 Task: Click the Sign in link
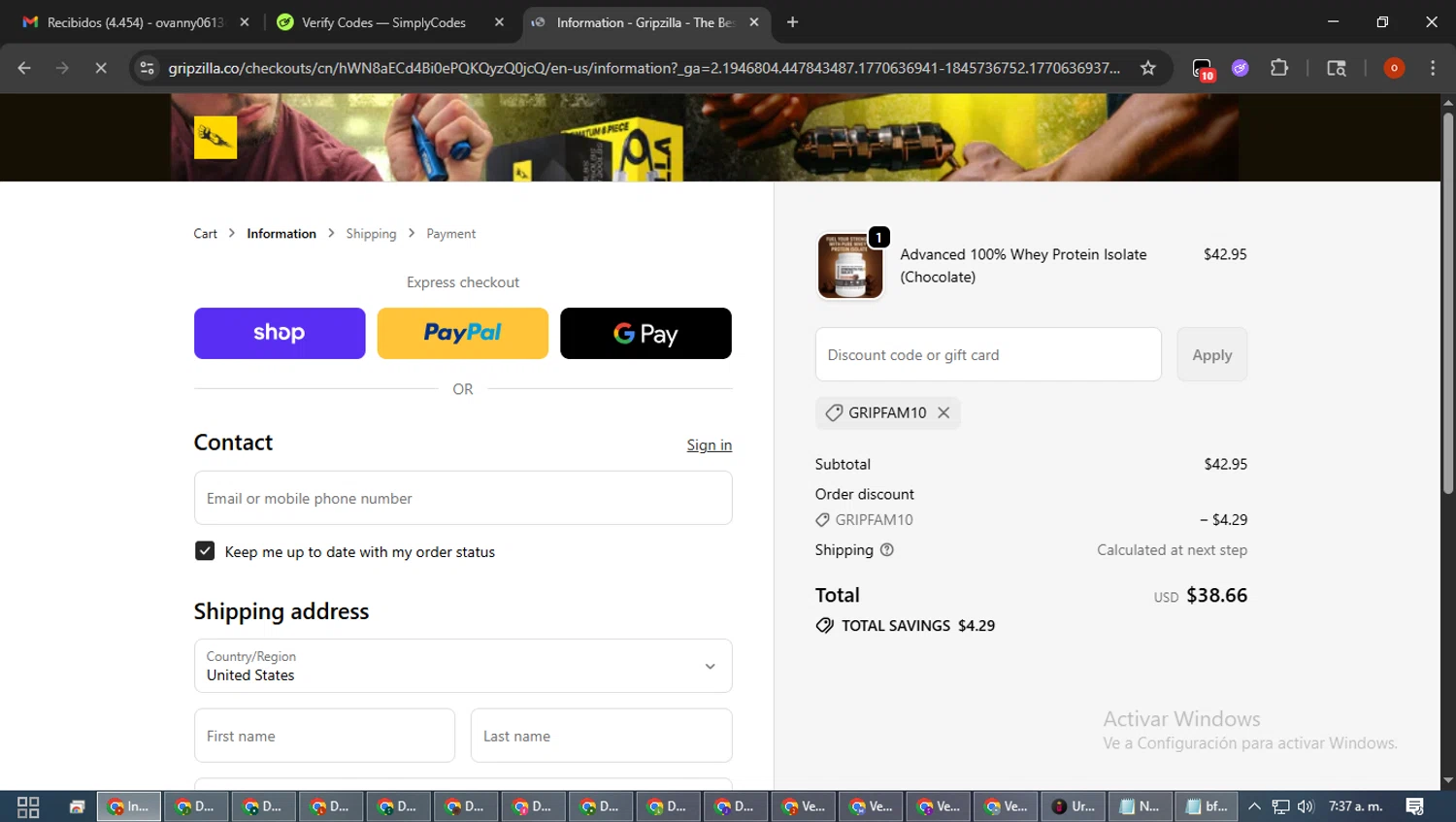(710, 444)
